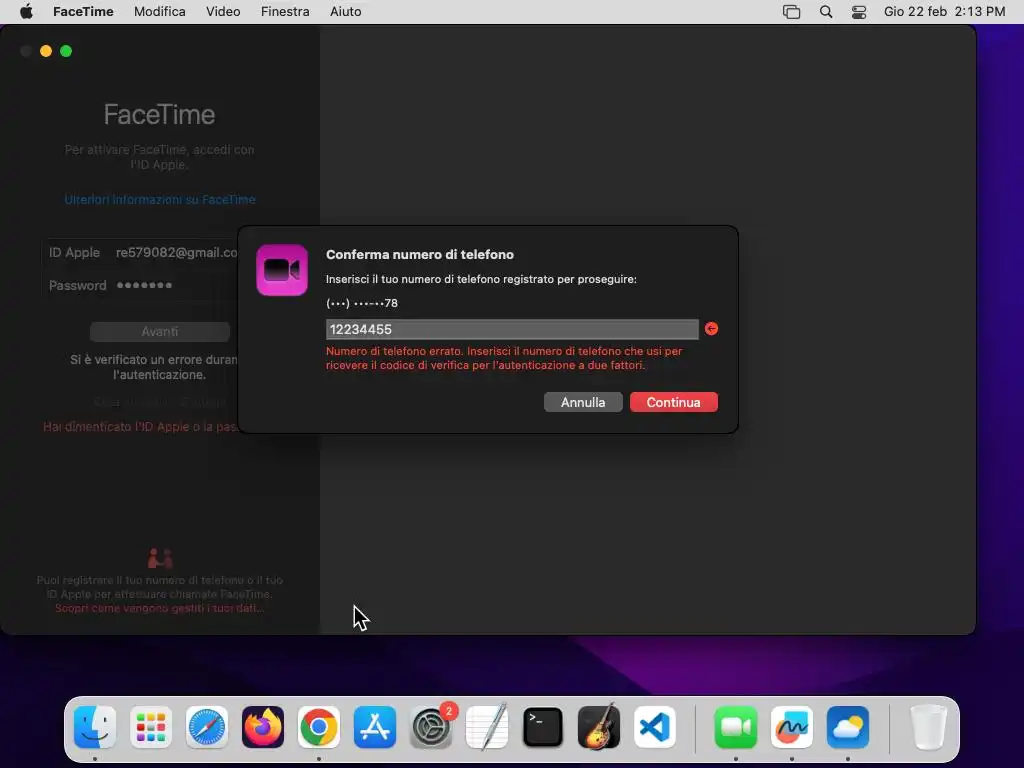Click the masked phone number ending in 78

click(362, 303)
